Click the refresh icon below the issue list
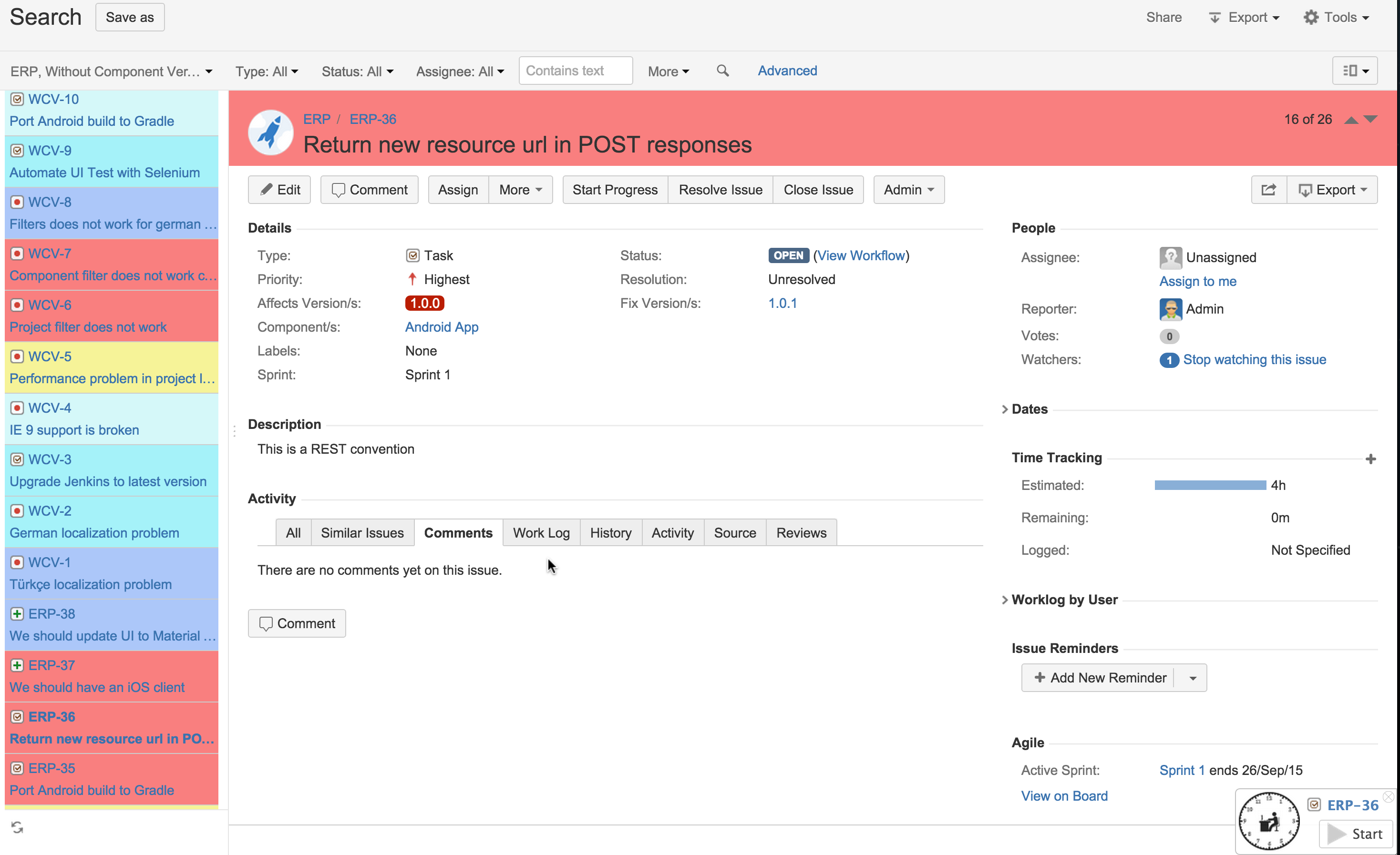The height and width of the screenshot is (855, 1400). pyautogui.click(x=17, y=827)
